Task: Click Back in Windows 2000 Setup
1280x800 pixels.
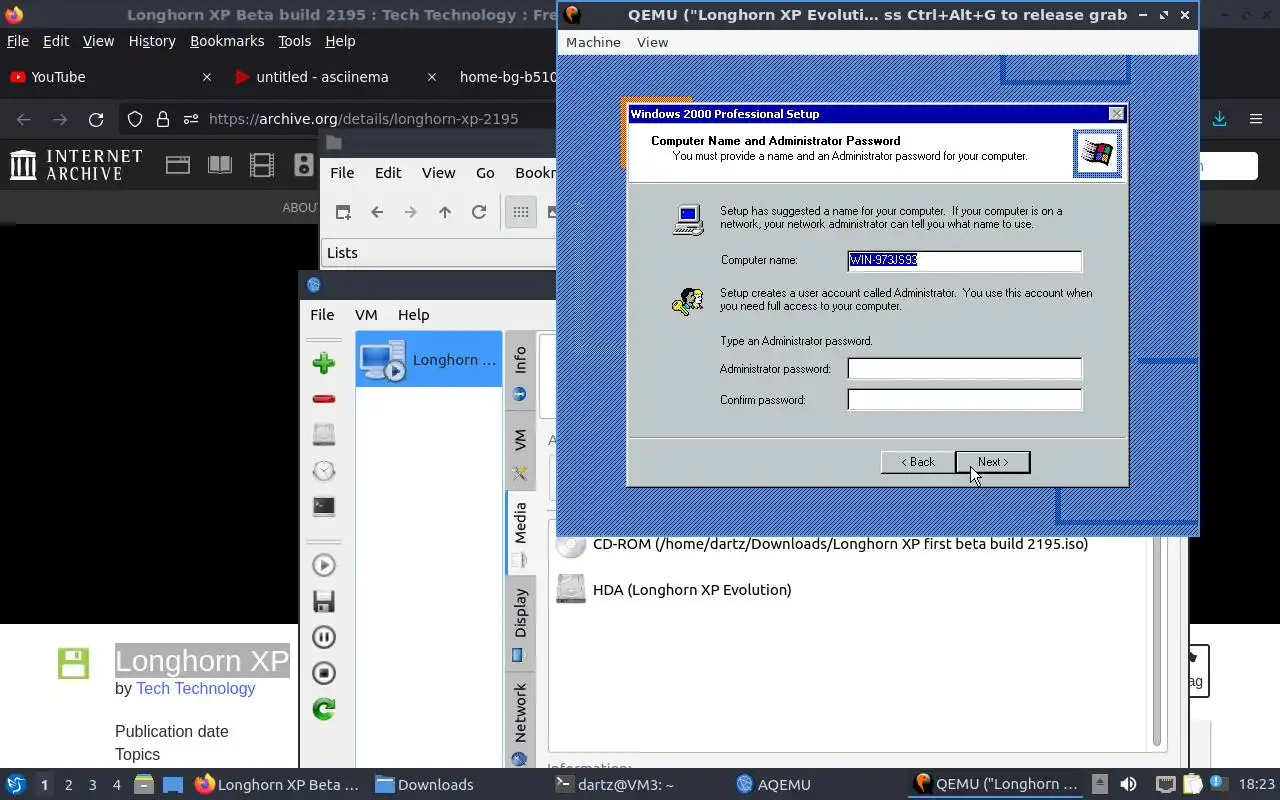Action: coord(918,462)
